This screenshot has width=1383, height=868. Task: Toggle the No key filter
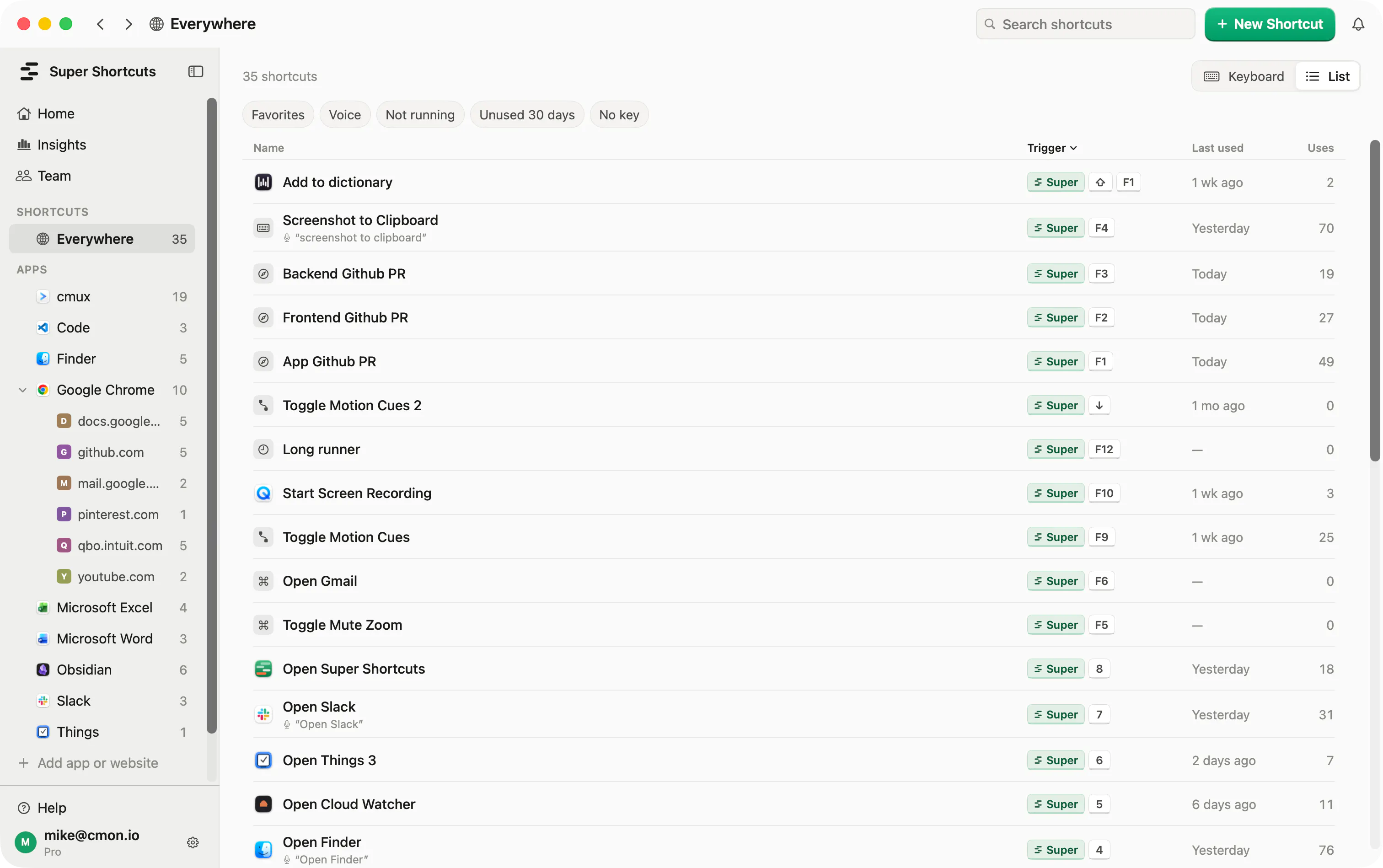point(619,115)
